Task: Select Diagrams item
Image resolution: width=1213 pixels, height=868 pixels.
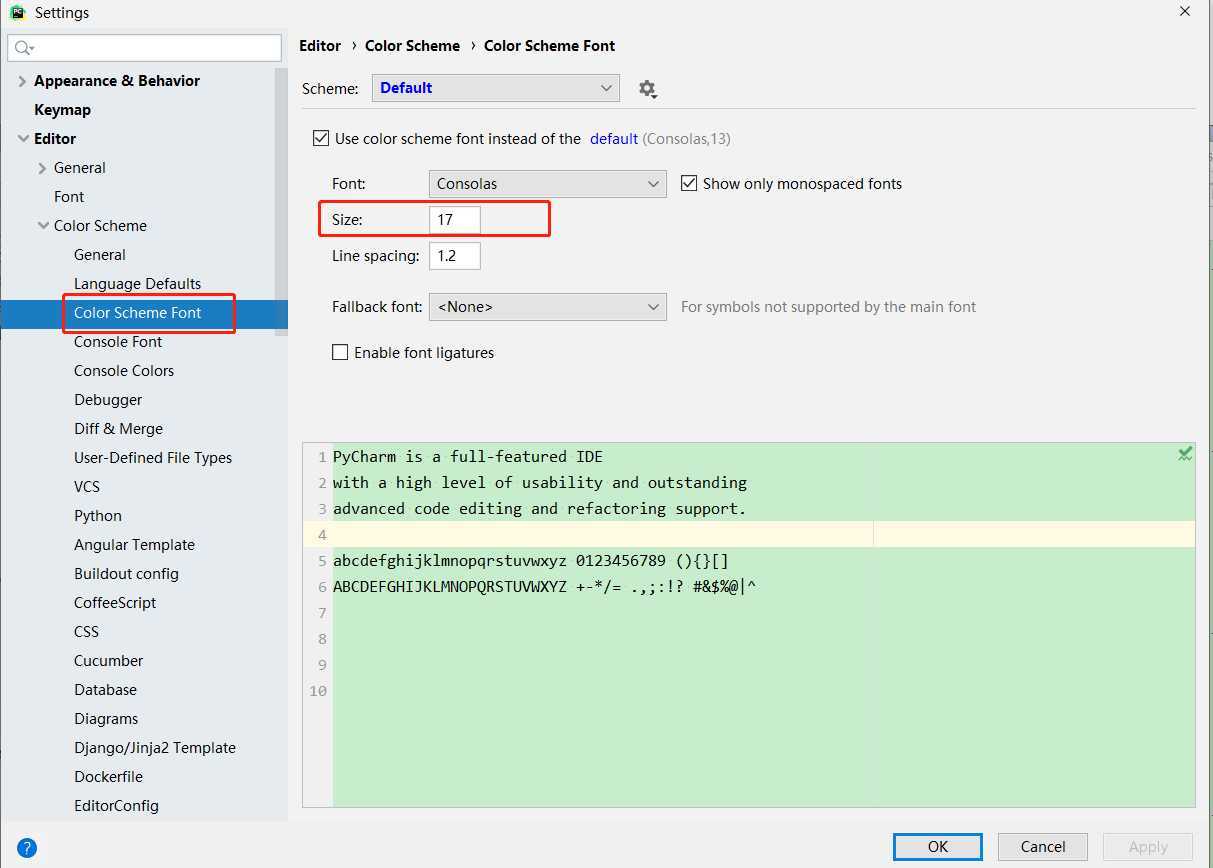Action: tap(106, 719)
